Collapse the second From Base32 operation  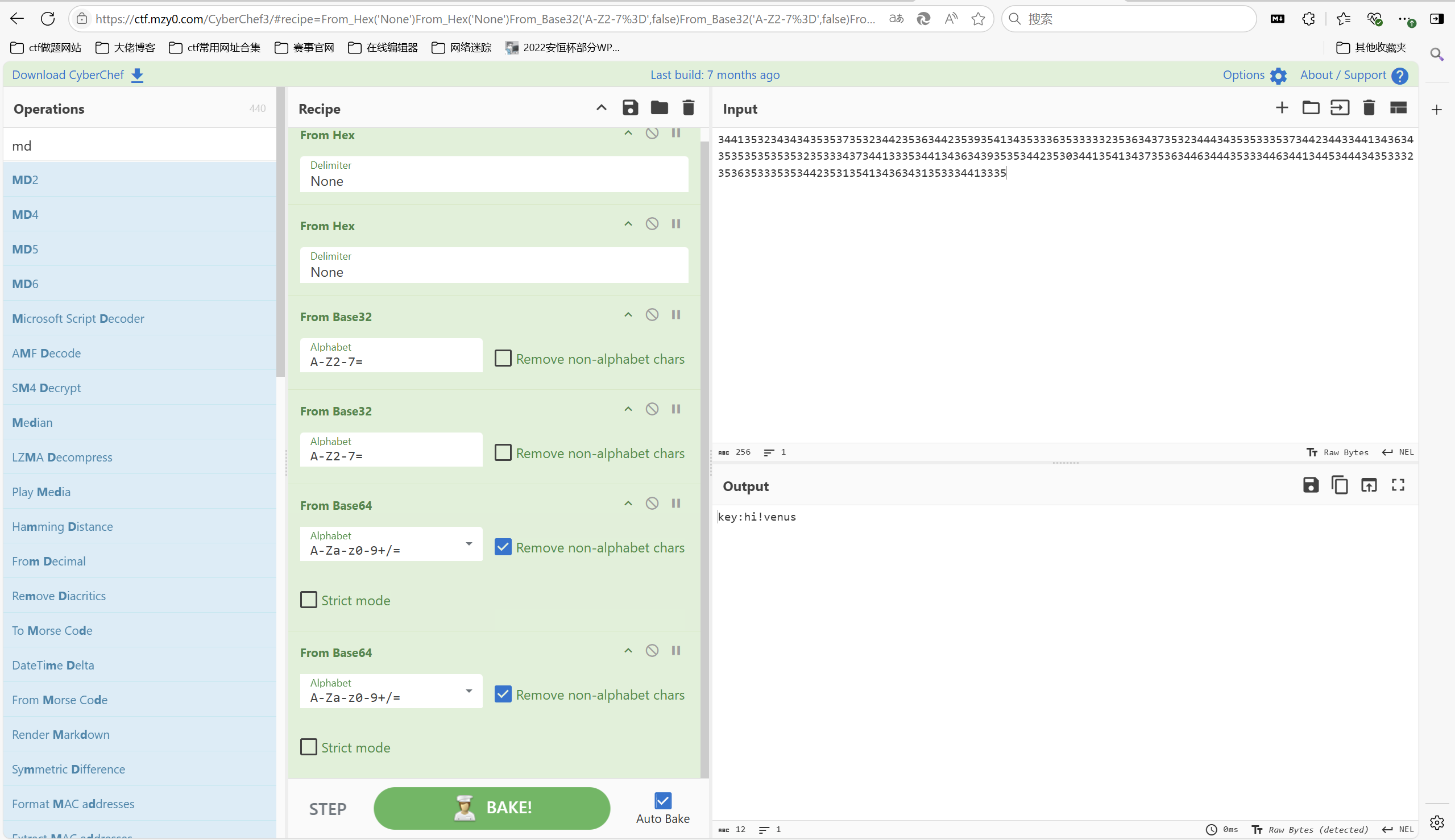click(628, 409)
